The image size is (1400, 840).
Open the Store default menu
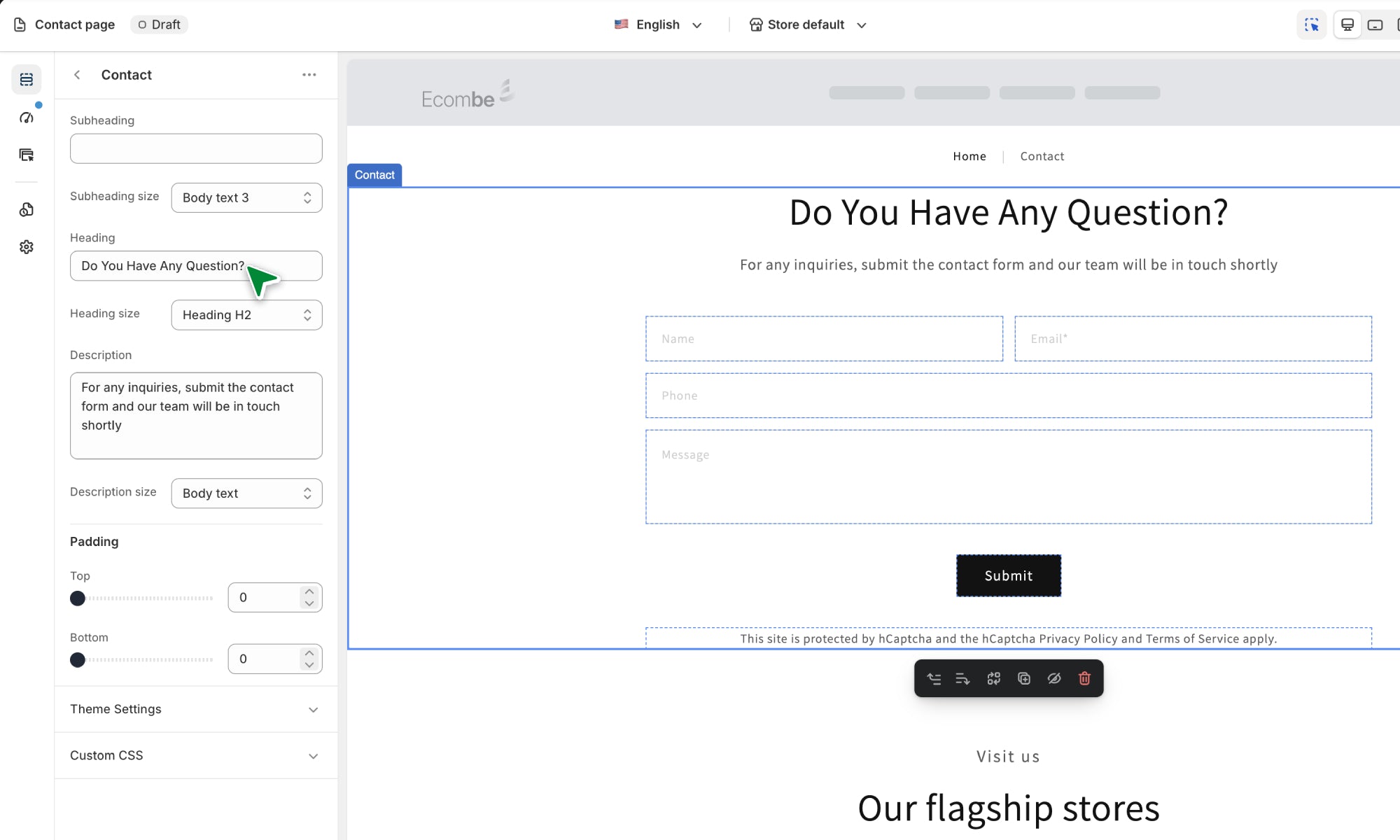(808, 24)
